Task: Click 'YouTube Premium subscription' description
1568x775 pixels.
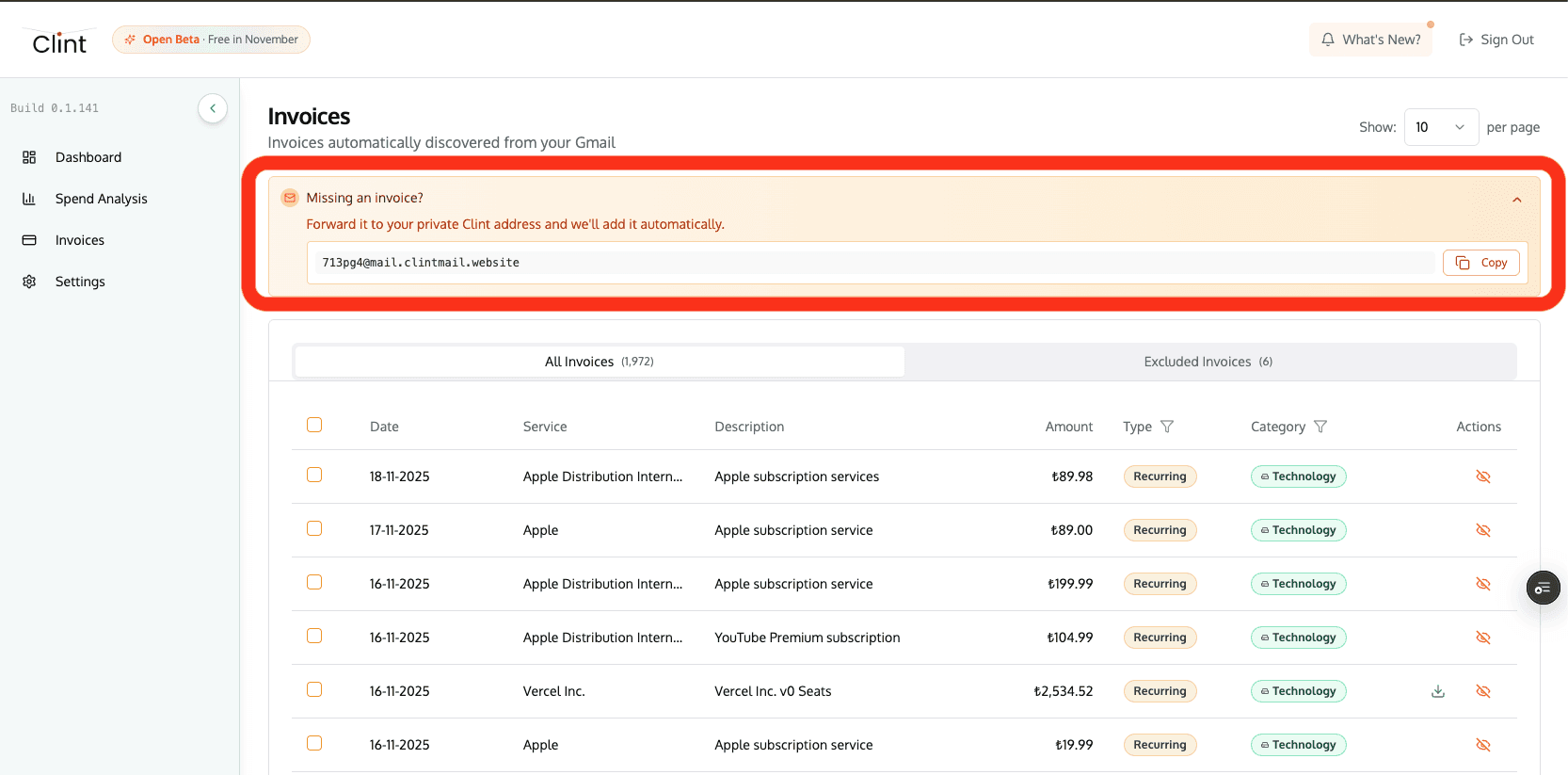Action: [808, 638]
